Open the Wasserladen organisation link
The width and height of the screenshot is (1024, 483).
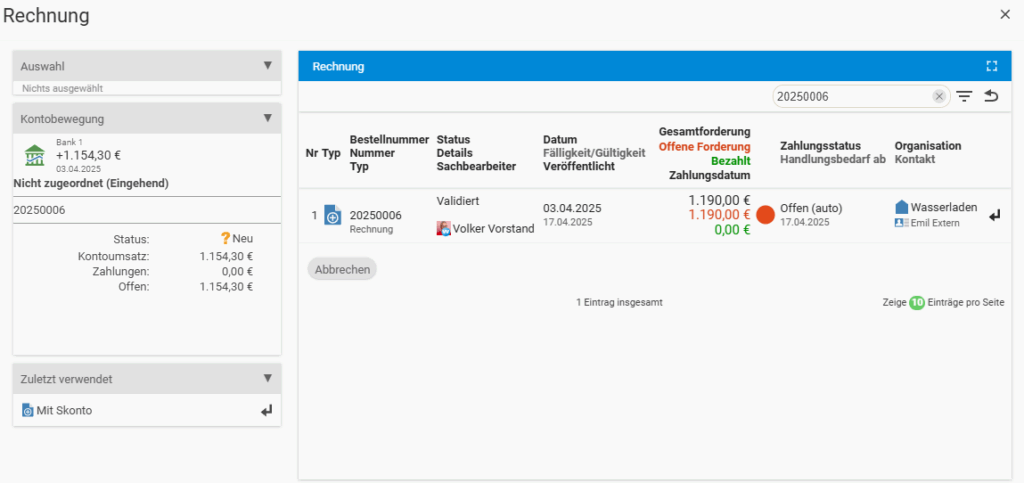tap(944, 207)
